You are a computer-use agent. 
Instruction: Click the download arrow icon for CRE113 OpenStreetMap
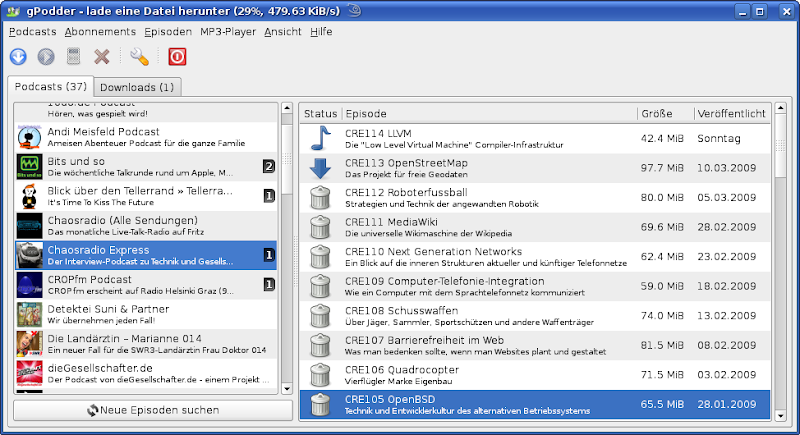tap(320, 168)
